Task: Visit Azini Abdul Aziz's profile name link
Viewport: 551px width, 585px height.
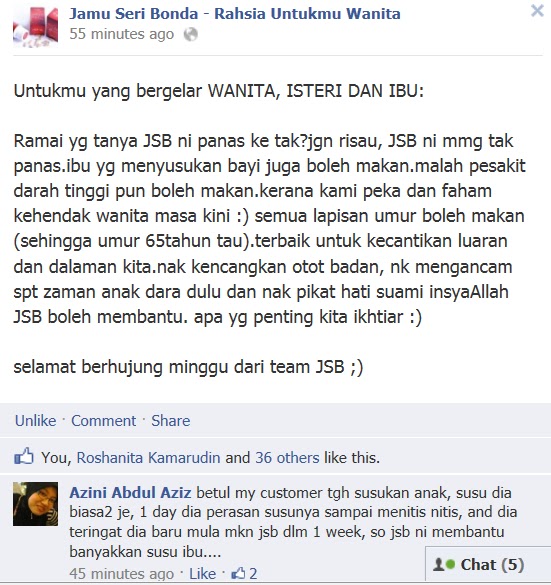Action: [x=130, y=492]
